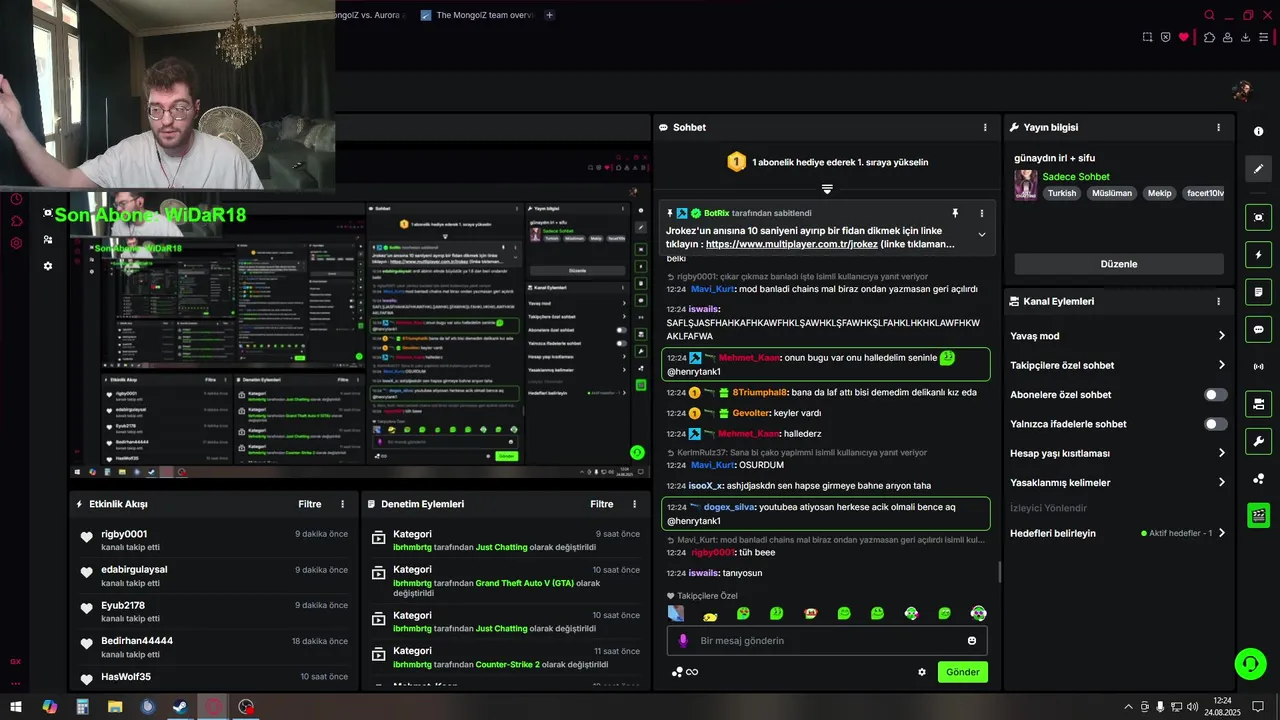
Task: Click the Windows Start button
Action: [x=16, y=707]
